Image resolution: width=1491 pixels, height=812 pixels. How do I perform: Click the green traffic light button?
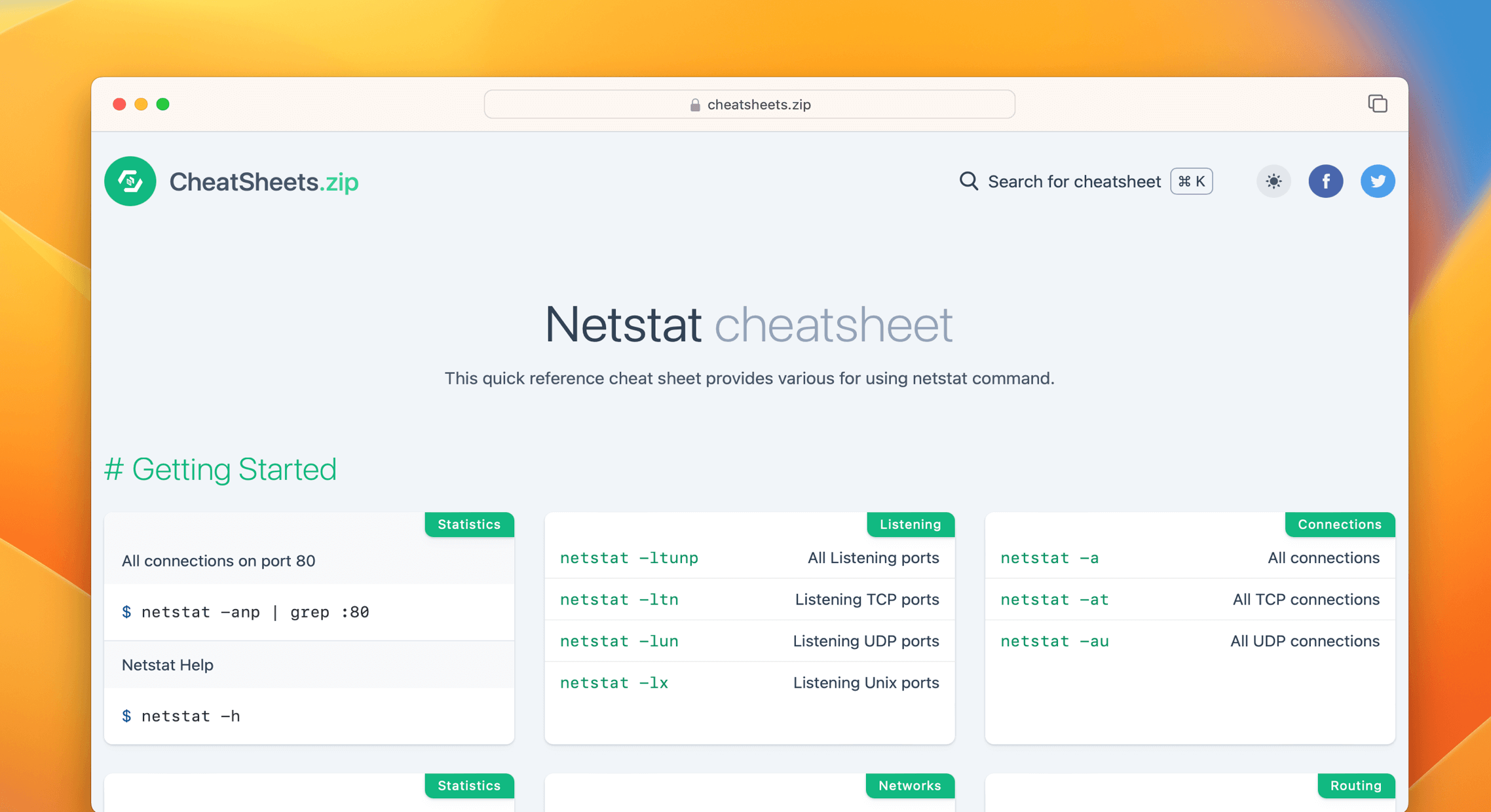163,104
